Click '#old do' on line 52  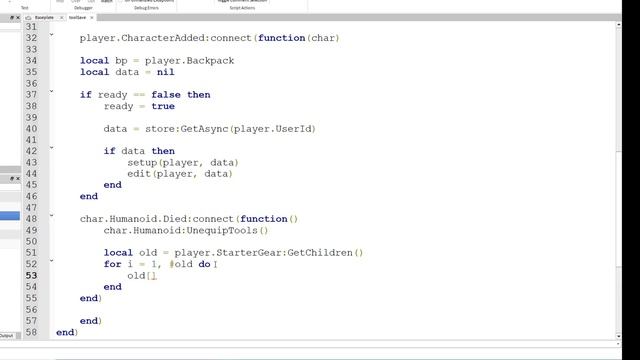[x=190, y=264]
